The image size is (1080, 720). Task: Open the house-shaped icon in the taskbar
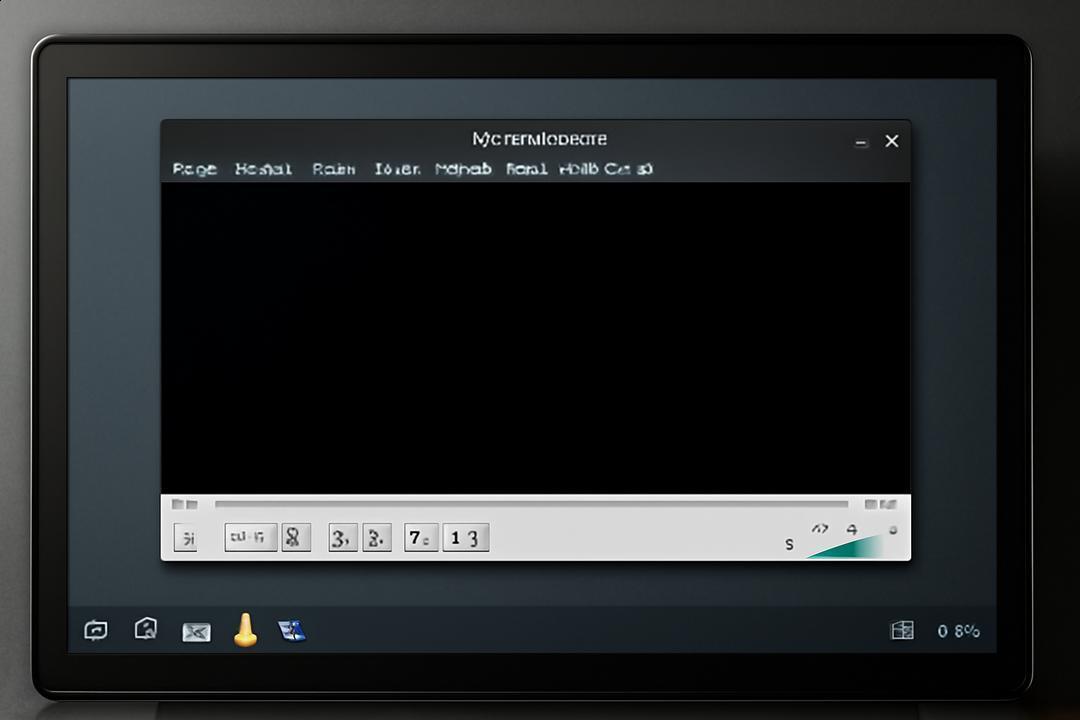tap(146, 628)
